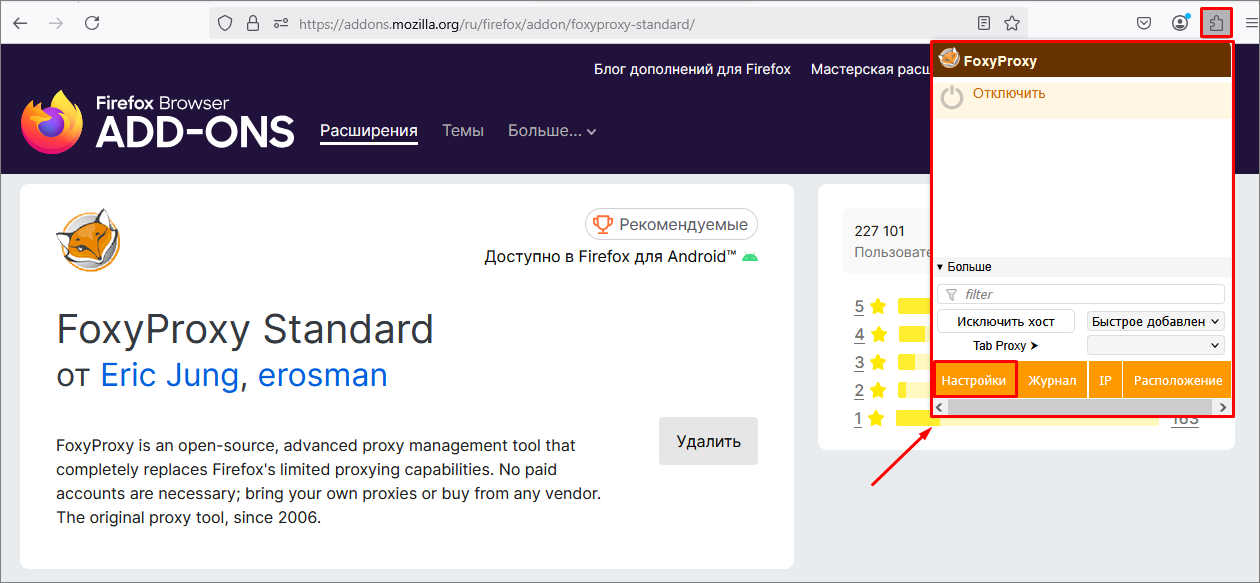The height and width of the screenshot is (583, 1260).
Task: Reload the add-ons page
Action: point(92,22)
